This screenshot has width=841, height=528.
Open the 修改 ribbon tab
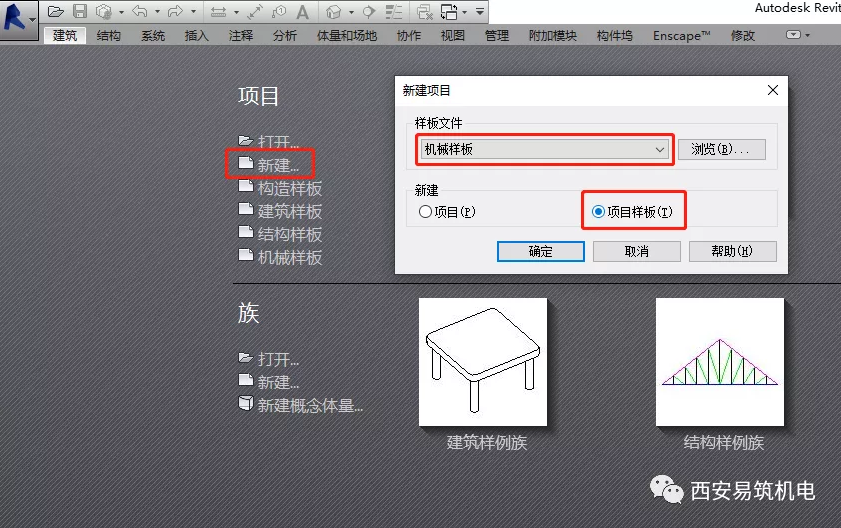(x=743, y=35)
